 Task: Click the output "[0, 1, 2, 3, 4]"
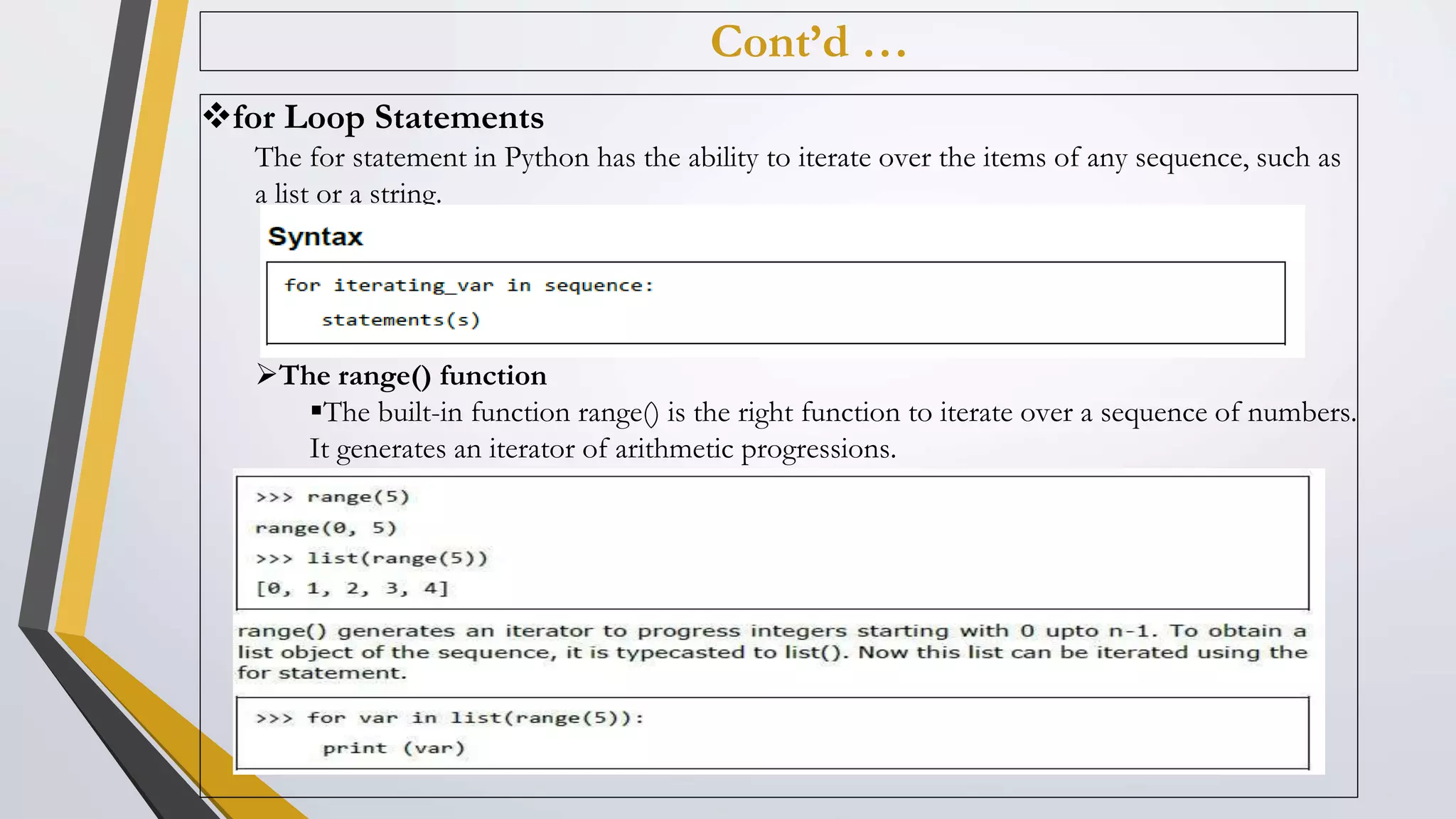(352, 589)
